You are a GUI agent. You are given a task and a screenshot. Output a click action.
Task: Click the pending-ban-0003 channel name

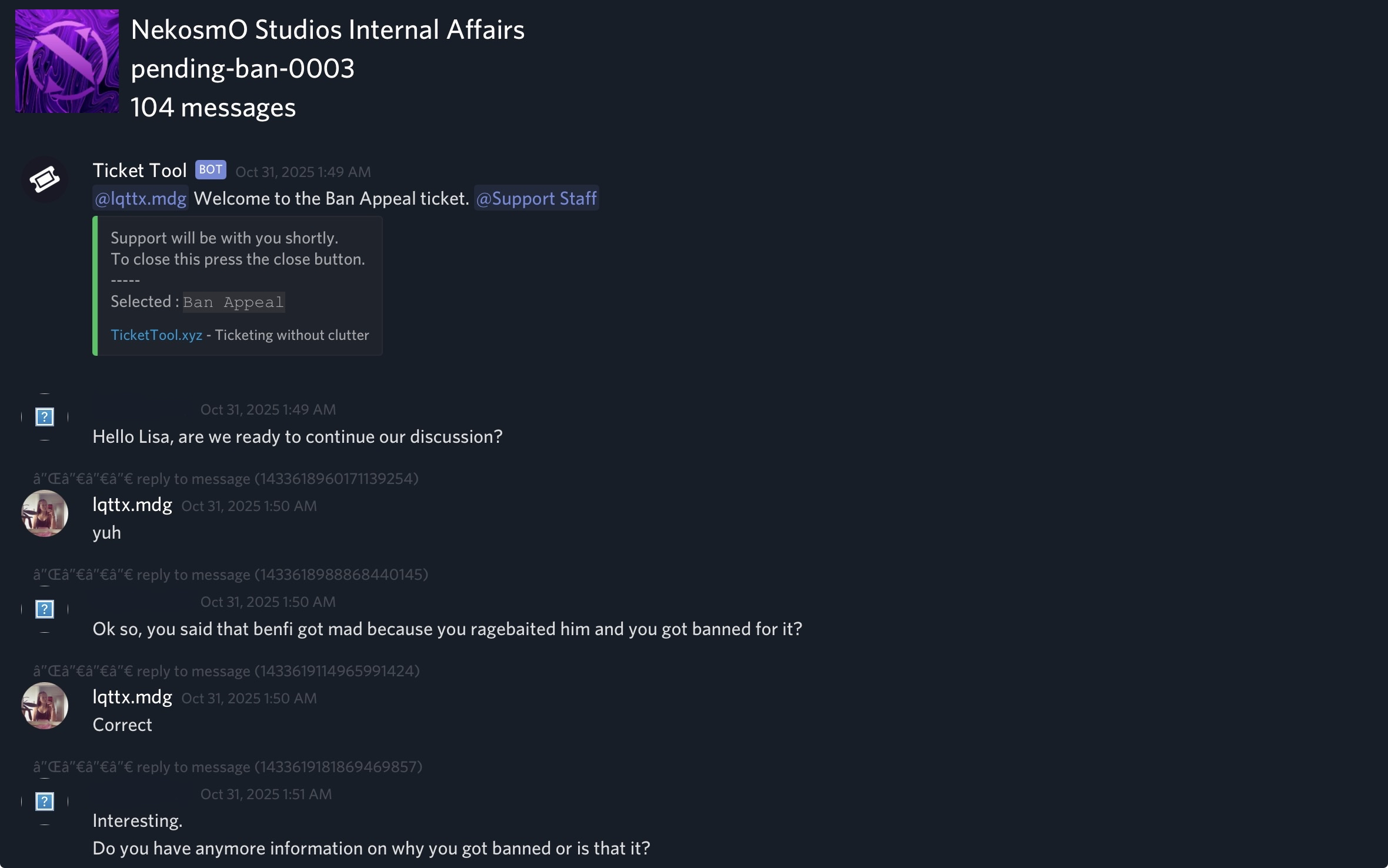pos(242,69)
